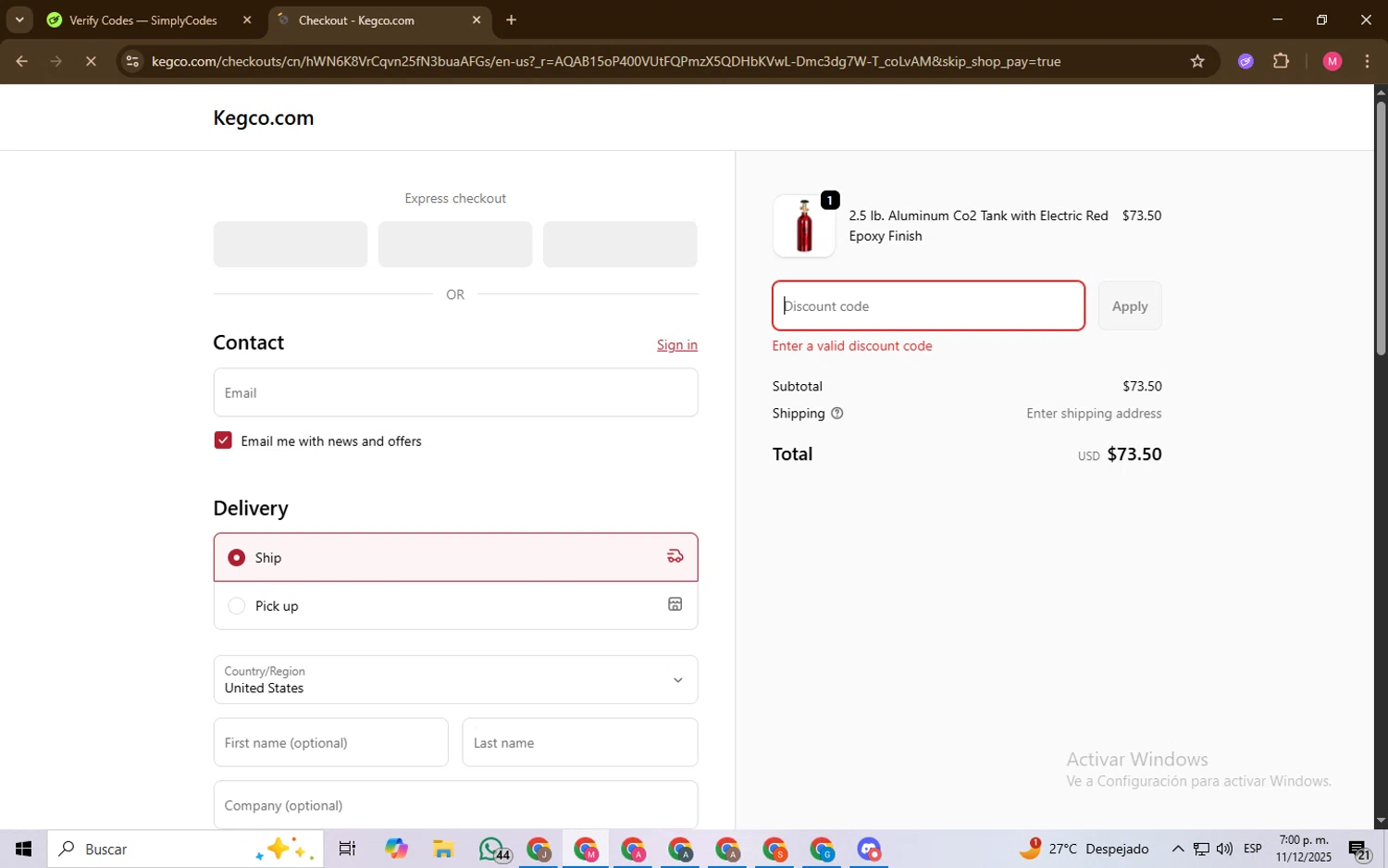This screenshot has height=868, width=1388.
Task: Open the Extensions puzzle menu
Action: point(1282,61)
